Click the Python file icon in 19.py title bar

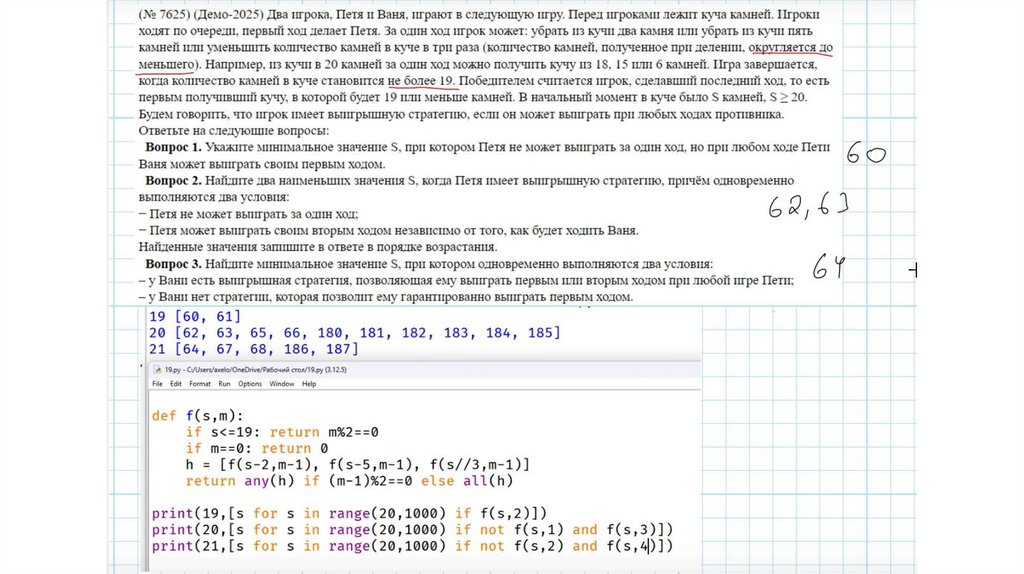(x=157, y=370)
